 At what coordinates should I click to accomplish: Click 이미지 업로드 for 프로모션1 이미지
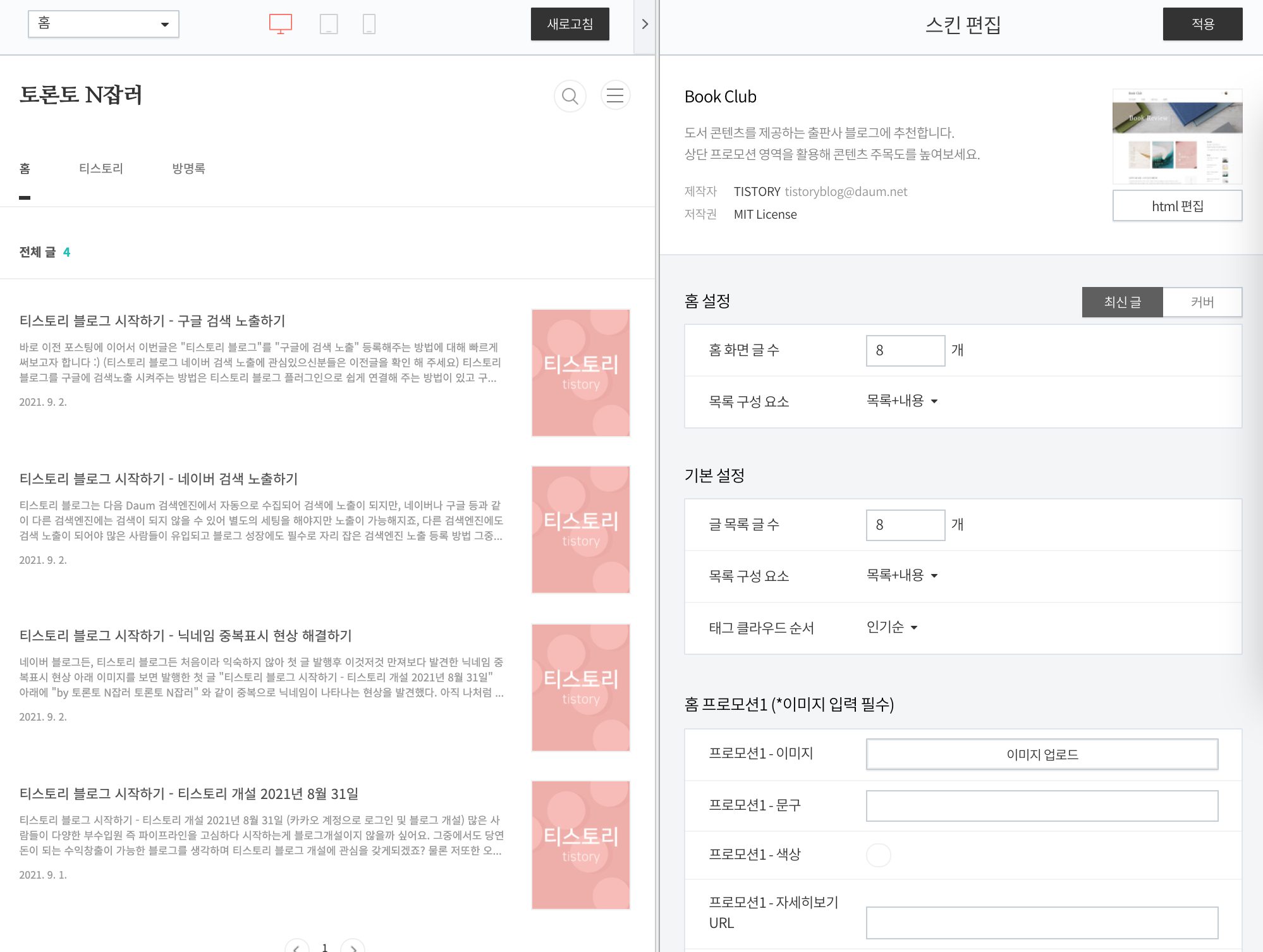click(x=1042, y=754)
